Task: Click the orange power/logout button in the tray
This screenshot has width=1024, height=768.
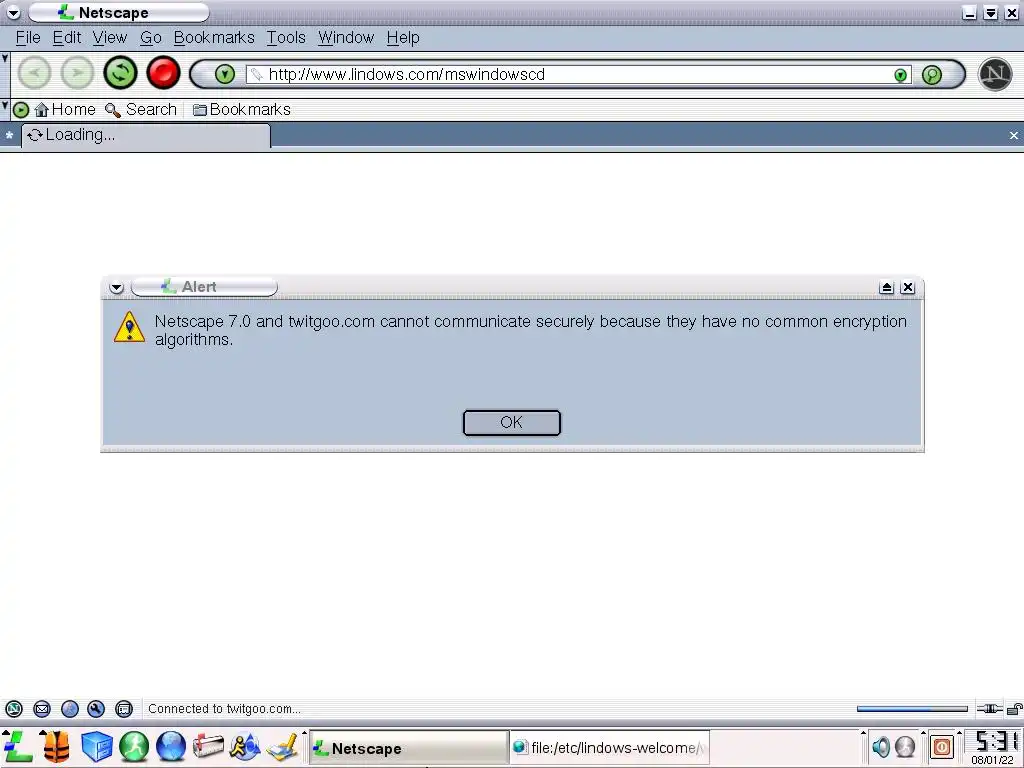Action: 942,746
